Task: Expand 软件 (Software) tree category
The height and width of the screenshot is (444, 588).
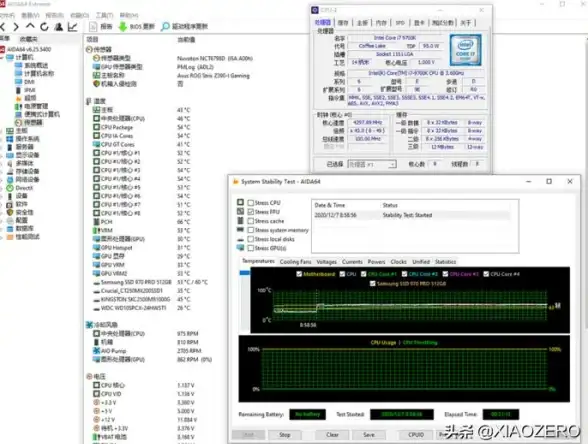Action: coord(2,204)
